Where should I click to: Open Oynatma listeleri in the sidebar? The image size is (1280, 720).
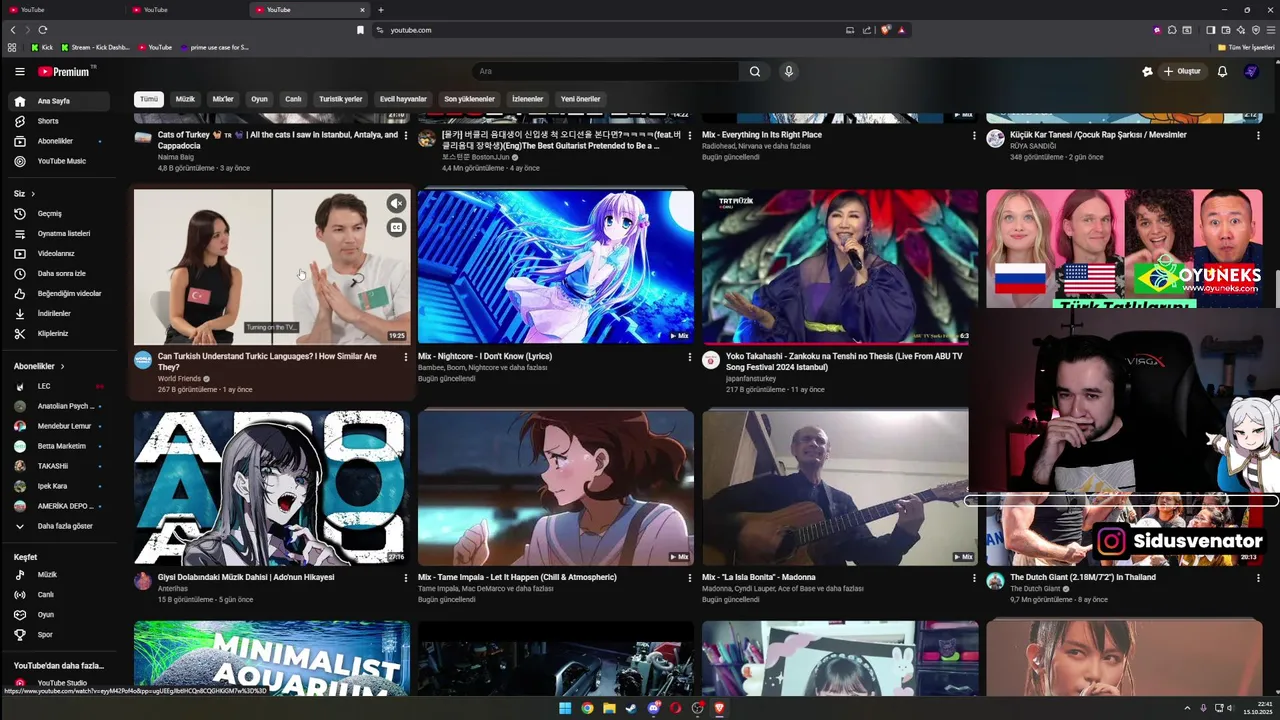tap(58, 233)
